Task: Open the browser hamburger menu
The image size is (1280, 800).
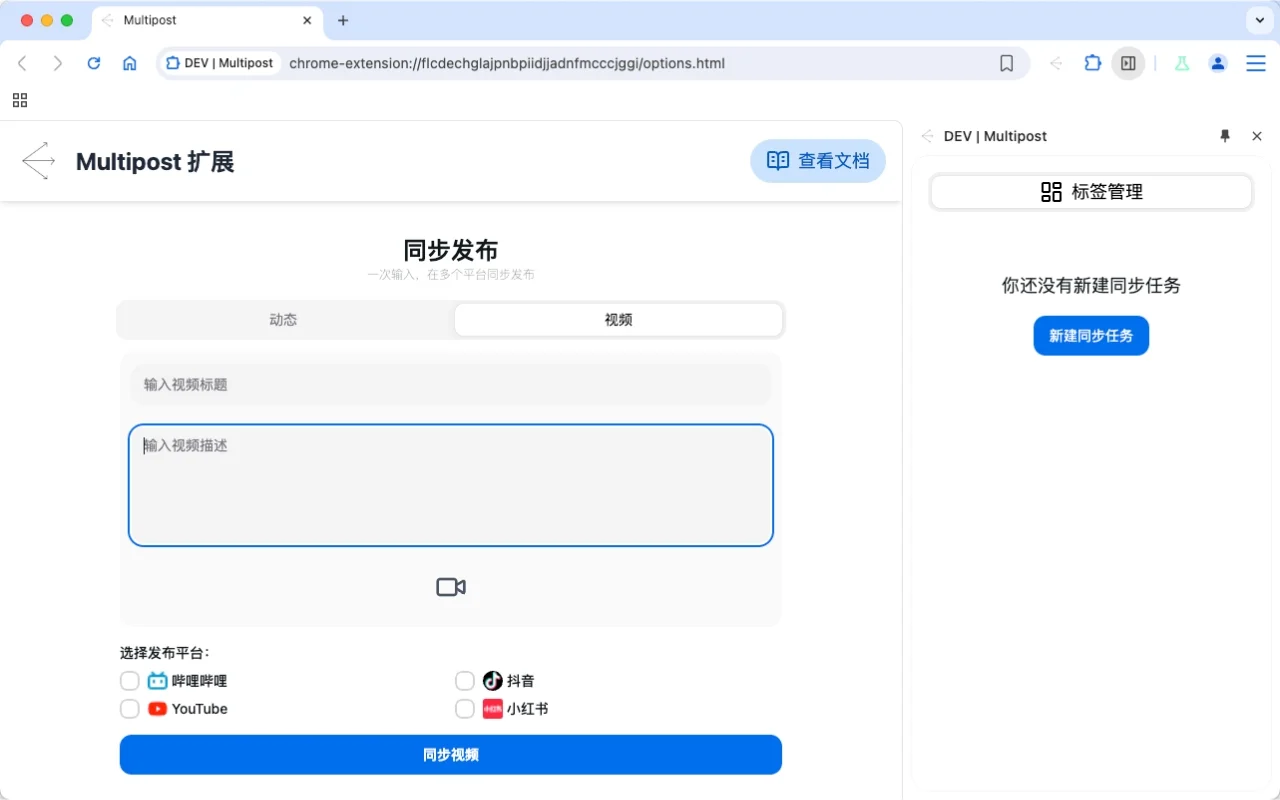Action: [x=1255, y=63]
